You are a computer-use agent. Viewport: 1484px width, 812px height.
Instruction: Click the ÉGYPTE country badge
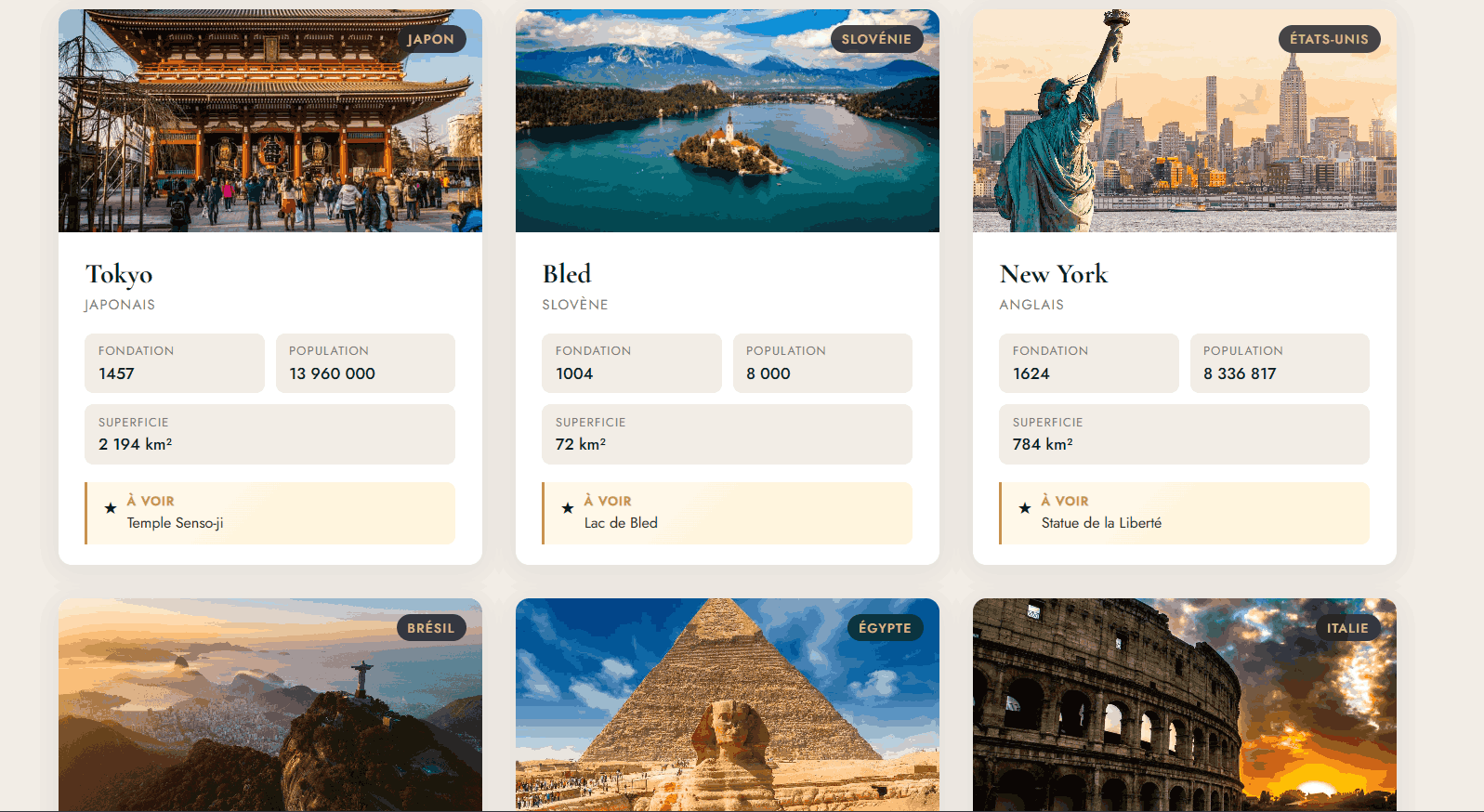coord(885,628)
